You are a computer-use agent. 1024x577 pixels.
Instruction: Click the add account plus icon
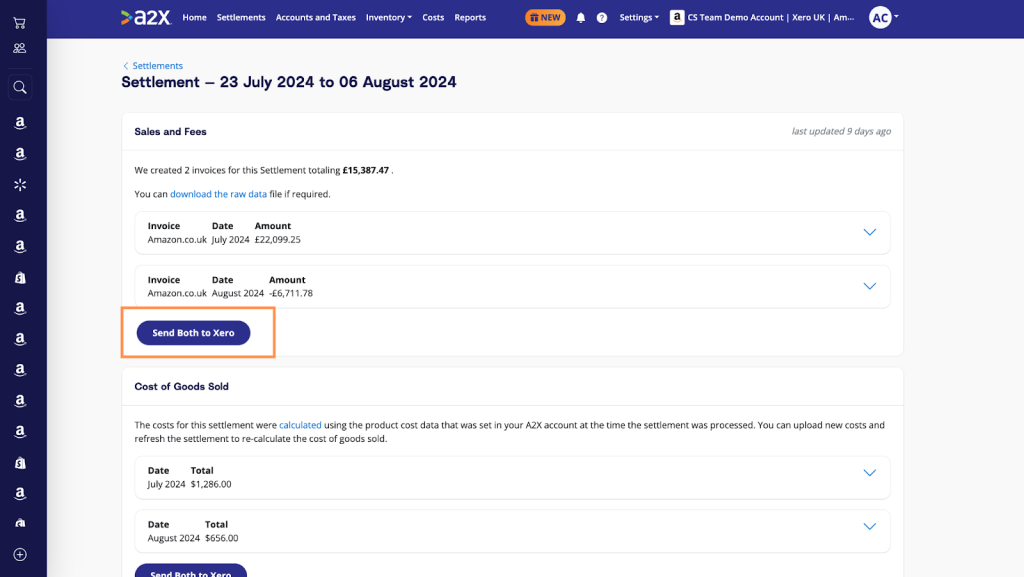(x=19, y=554)
